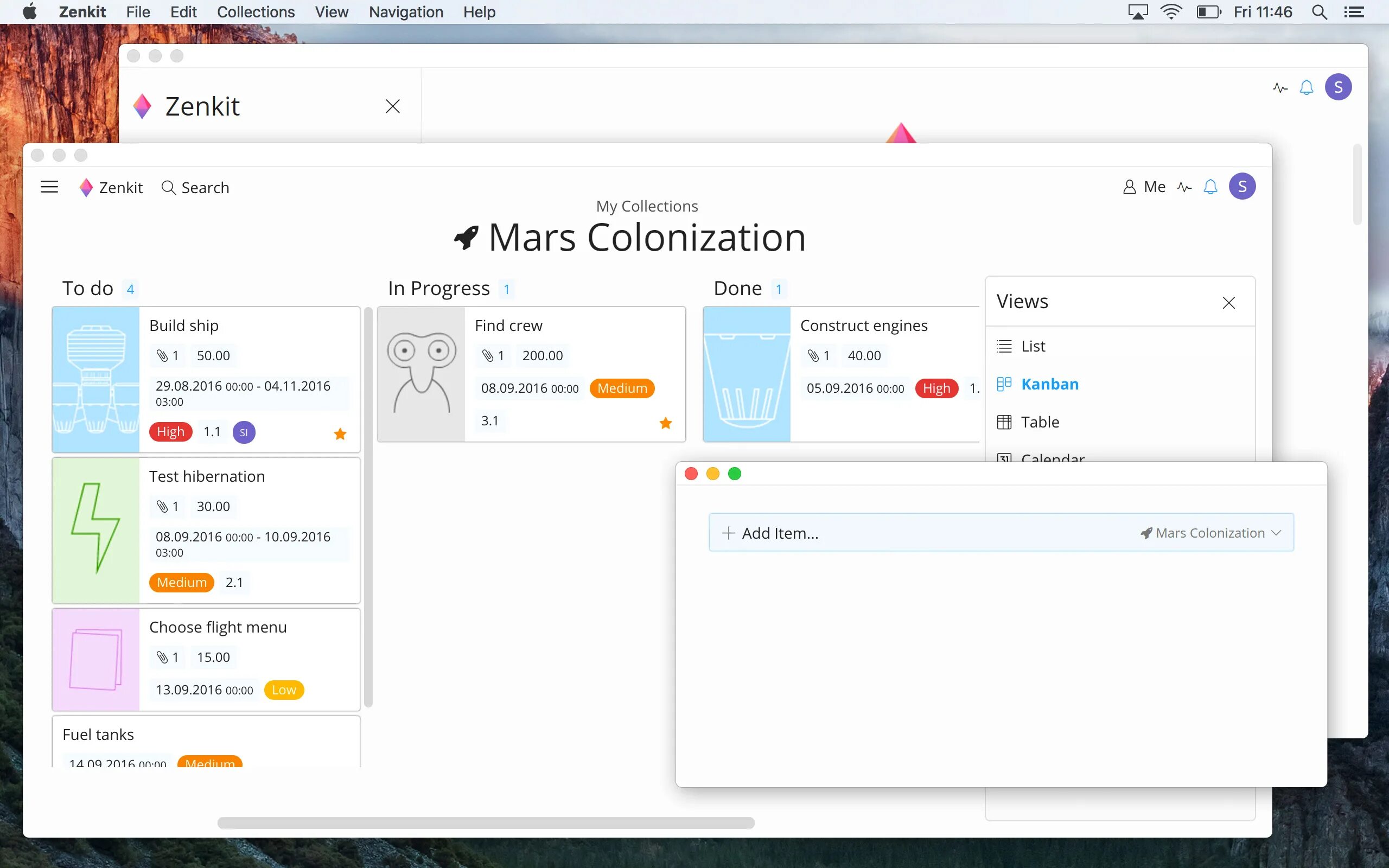This screenshot has width=1389, height=868.
Task: Click the Kanban view icon
Action: [1004, 384]
